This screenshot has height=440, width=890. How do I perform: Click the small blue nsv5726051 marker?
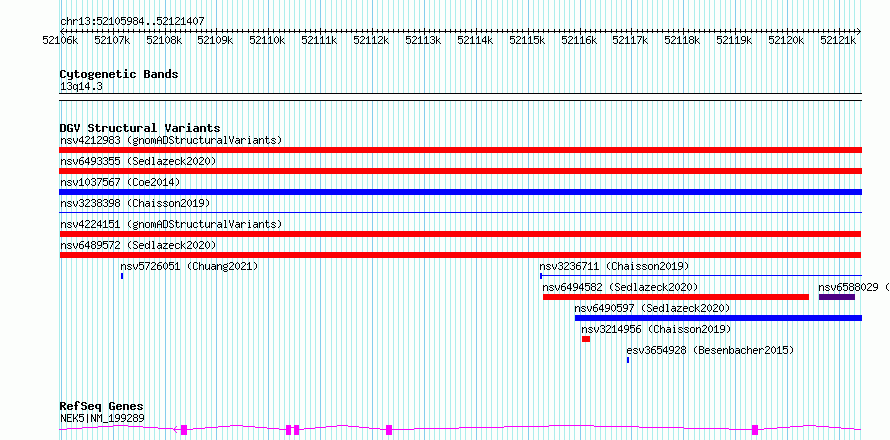[122, 276]
